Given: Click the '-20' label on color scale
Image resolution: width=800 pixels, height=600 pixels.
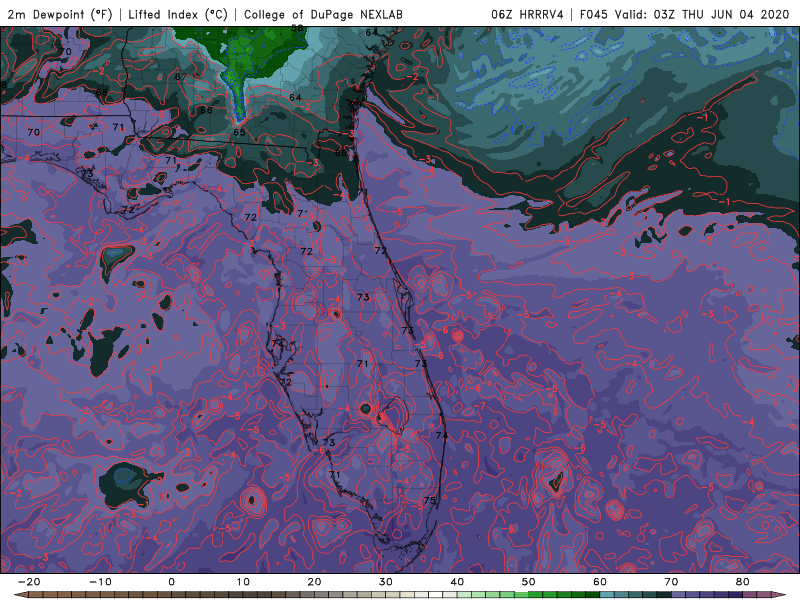Looking at the screenshot, I should click(29, 582).
